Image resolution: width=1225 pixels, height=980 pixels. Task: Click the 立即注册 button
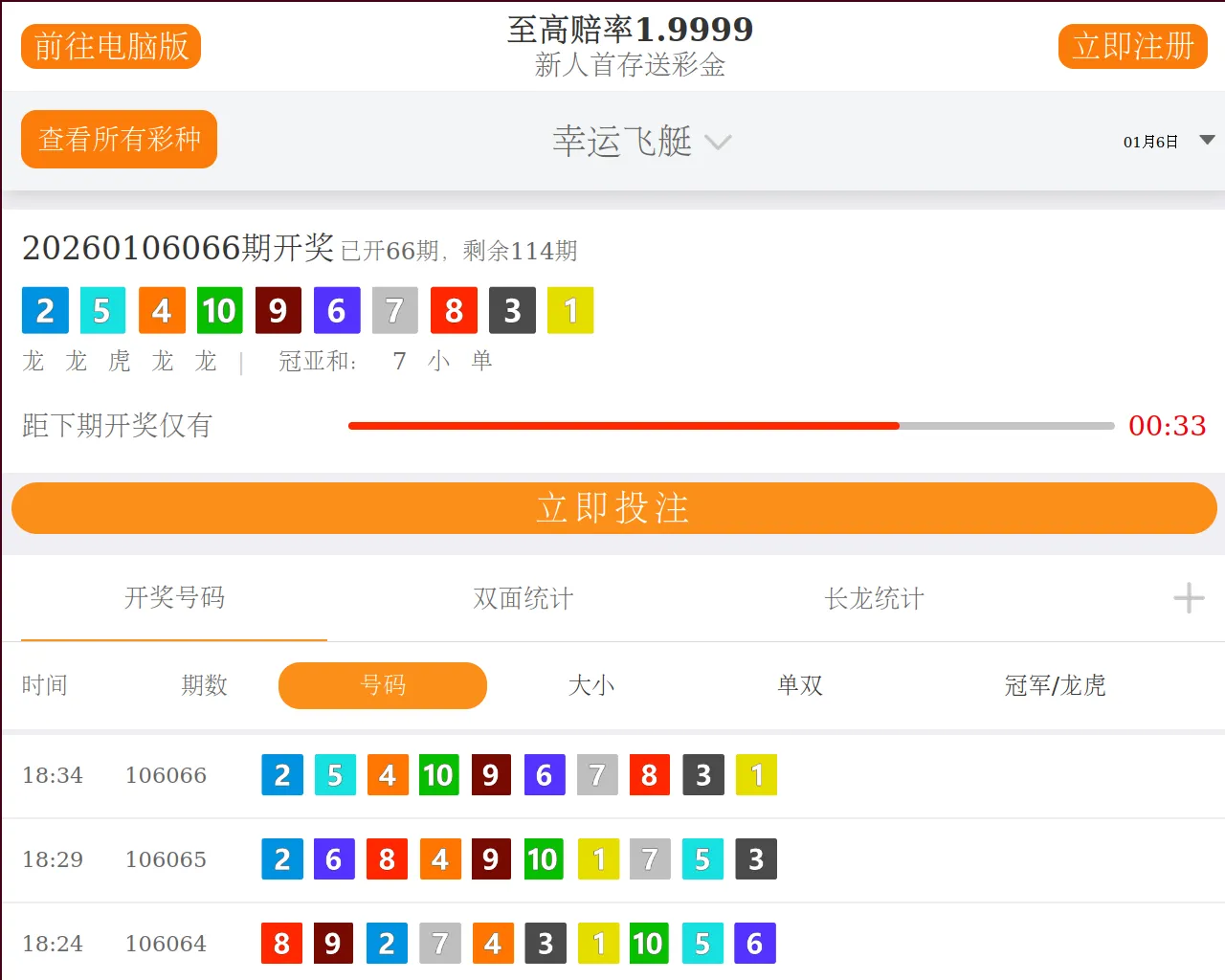point(1132,46)
